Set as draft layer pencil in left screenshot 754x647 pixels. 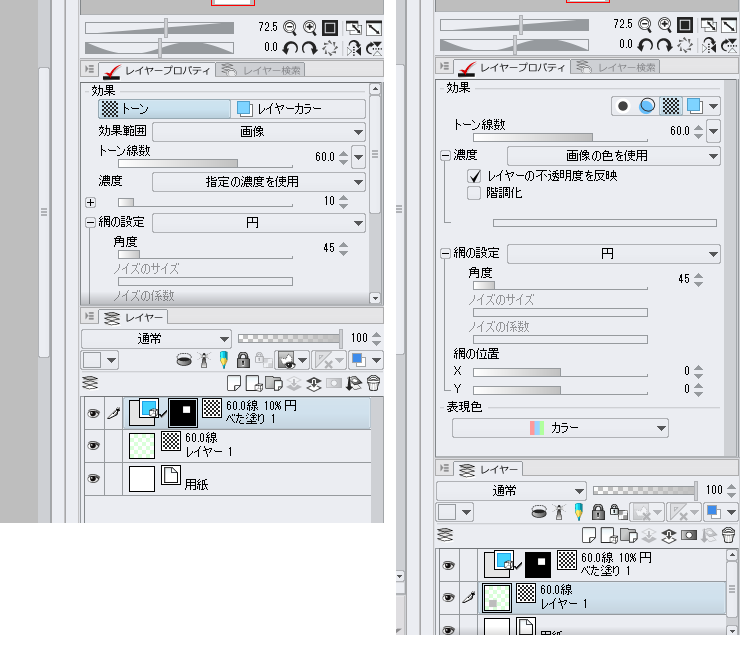pyautogui.click(x=224, y=360)
